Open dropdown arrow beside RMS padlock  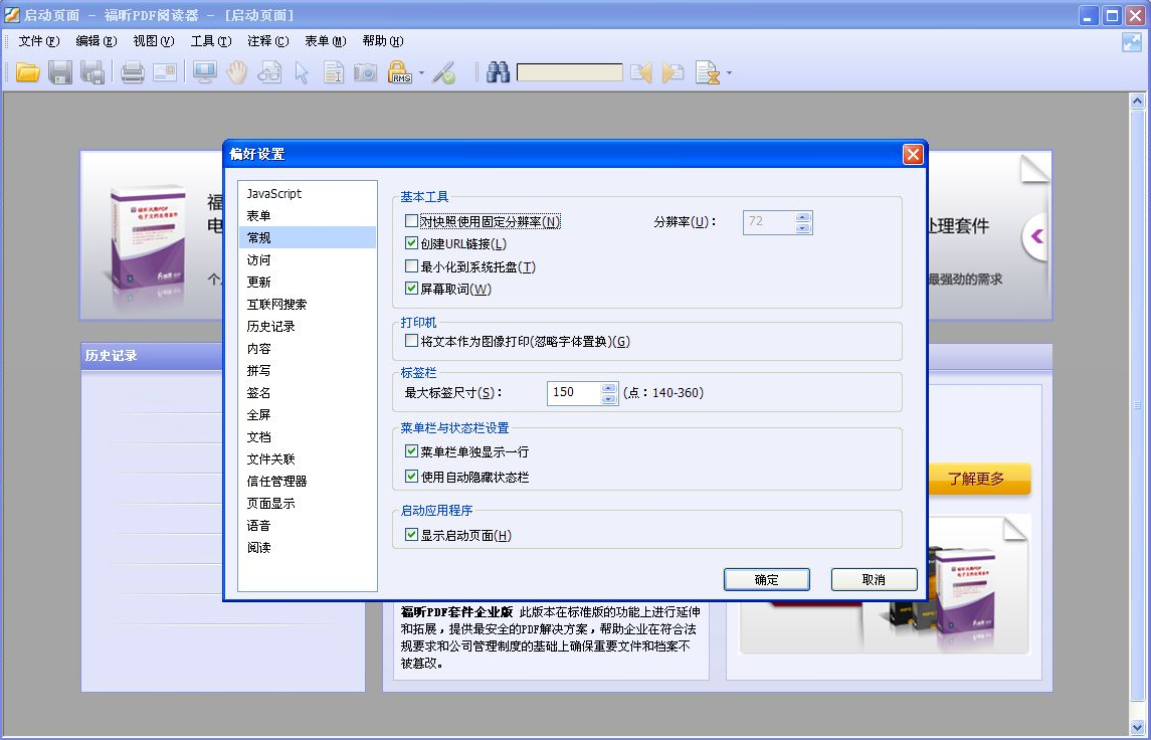[x=421, y=73]
